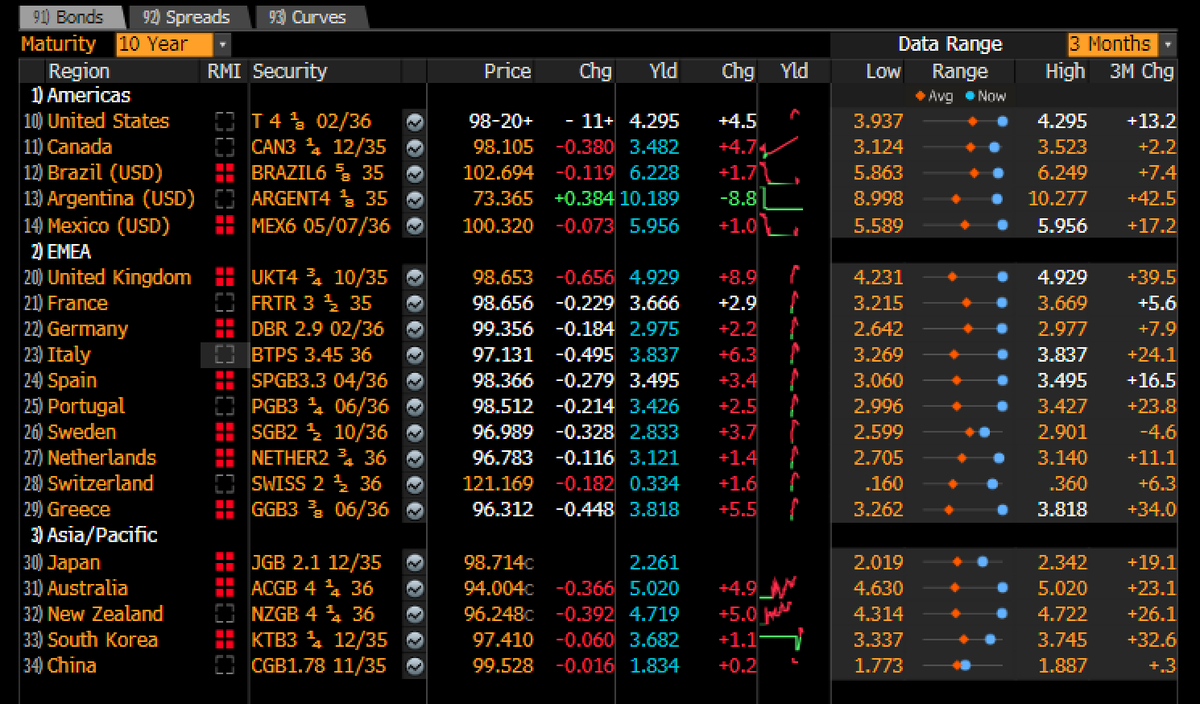Image resolution: width=1200 pixels, height=704 pixels.
Task: Click Greece 3M change +34.0
Action: point(1150,510)
